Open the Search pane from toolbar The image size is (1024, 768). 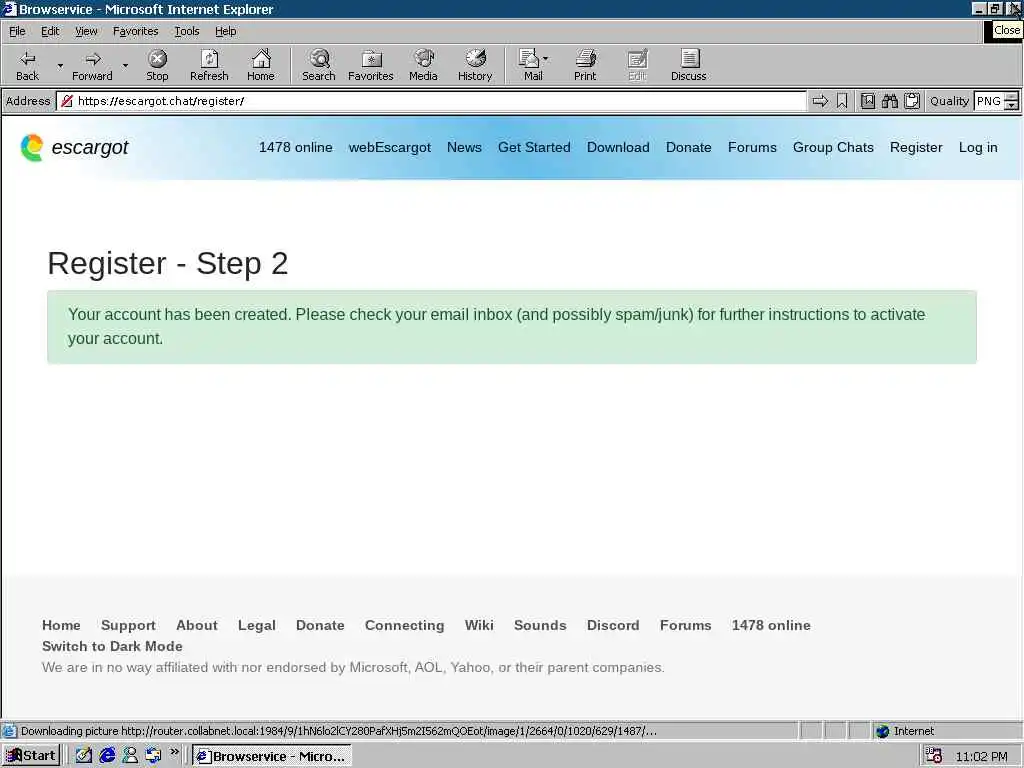click(319, 65)
